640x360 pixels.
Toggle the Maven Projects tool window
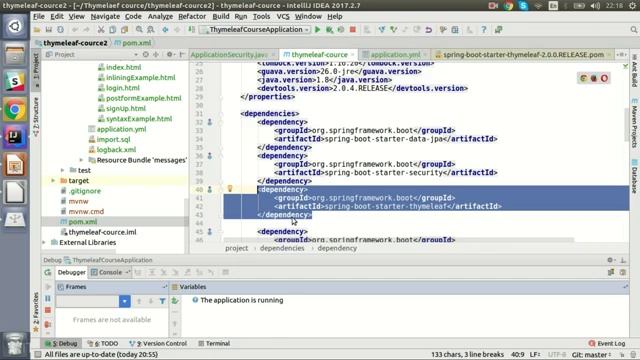click(634, 123)
